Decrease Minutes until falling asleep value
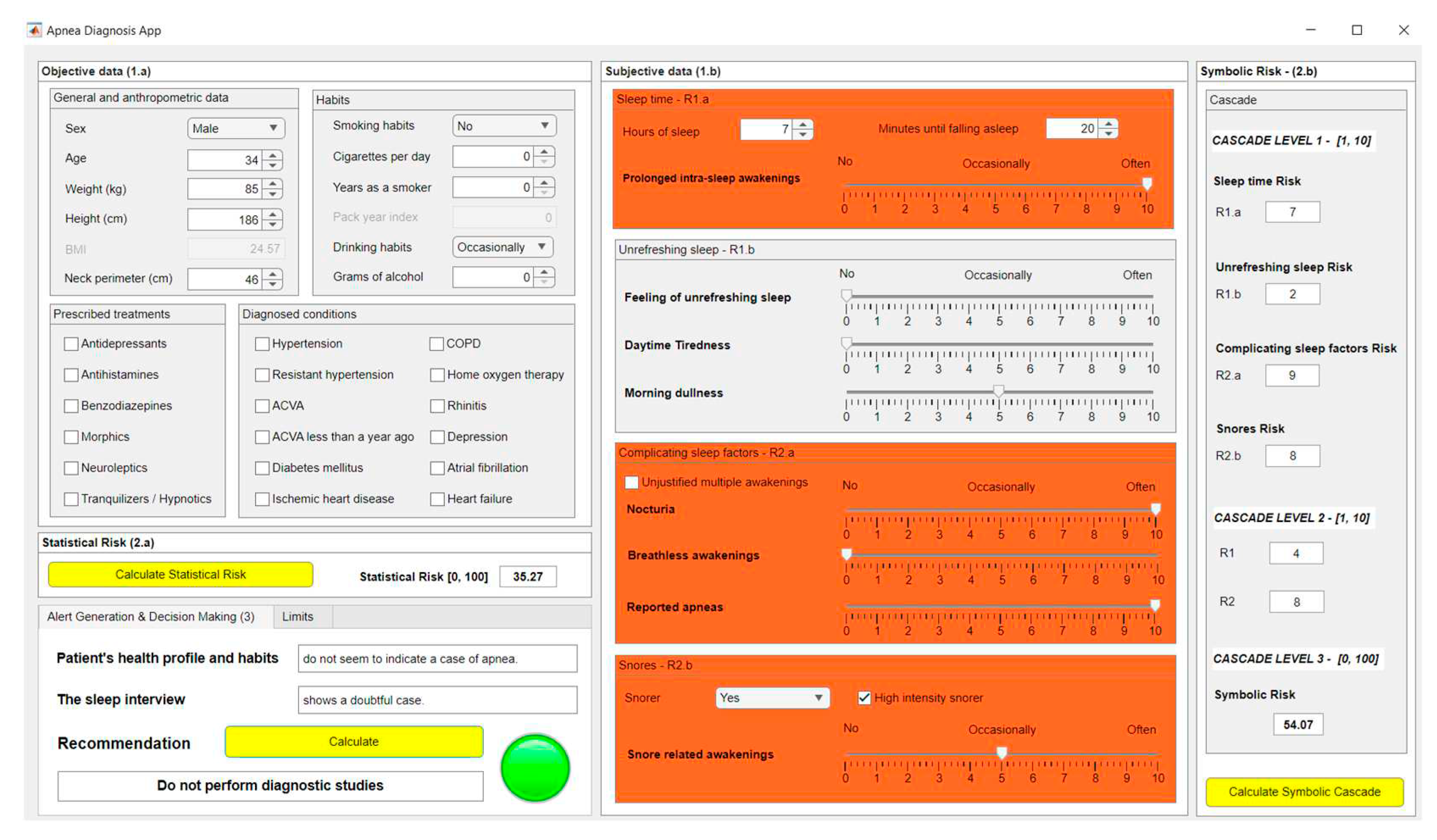The image size is (1437, 840). (1109, 134)
